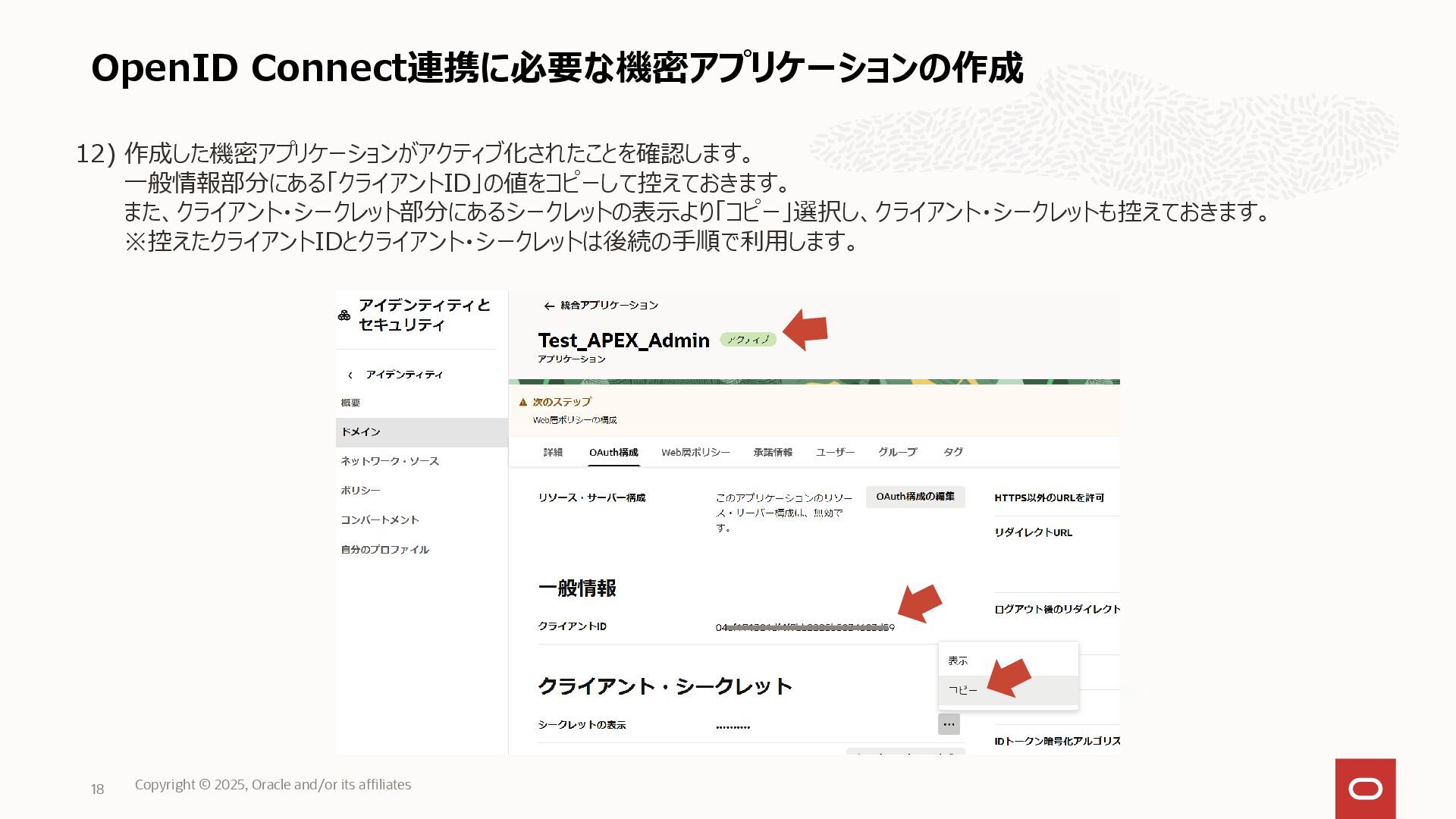Click the アイデンティティ sidebar heading
The image size is (1456, 819).
(404, 375)
